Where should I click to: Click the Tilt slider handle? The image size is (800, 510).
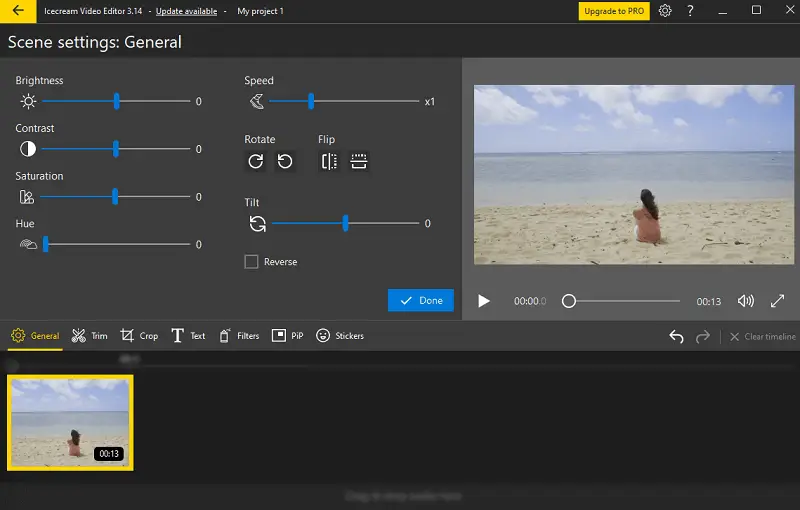coord(345,223)
